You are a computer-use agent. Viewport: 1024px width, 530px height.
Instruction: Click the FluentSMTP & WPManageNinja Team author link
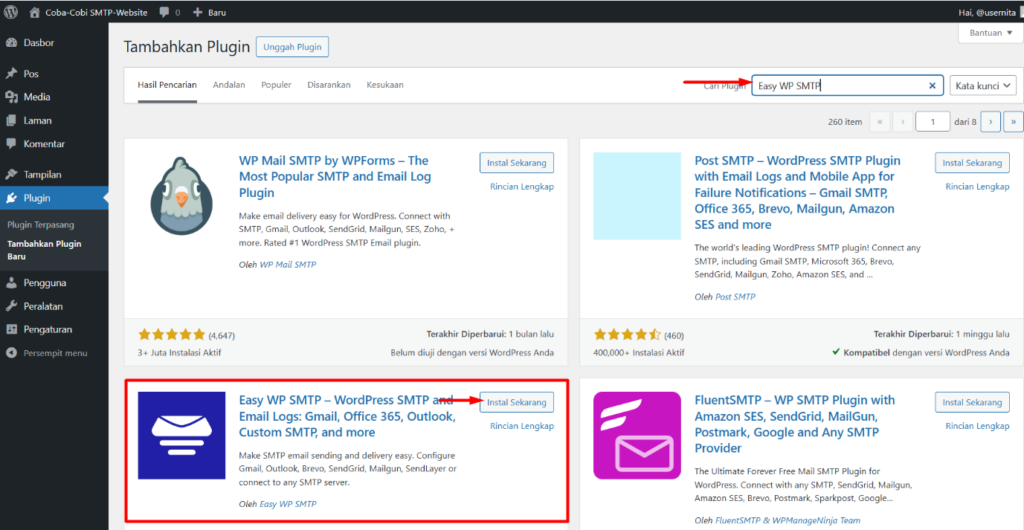[788, 520]
